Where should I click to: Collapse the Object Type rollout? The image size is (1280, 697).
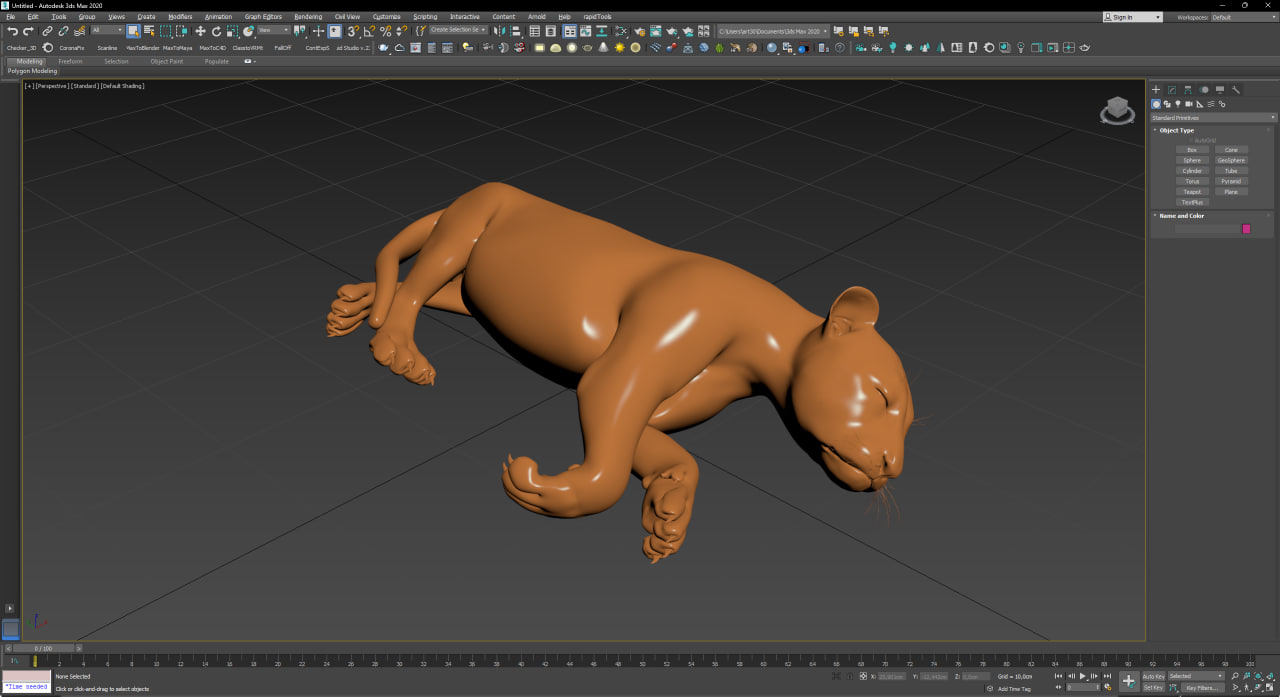pos(1175,130)
